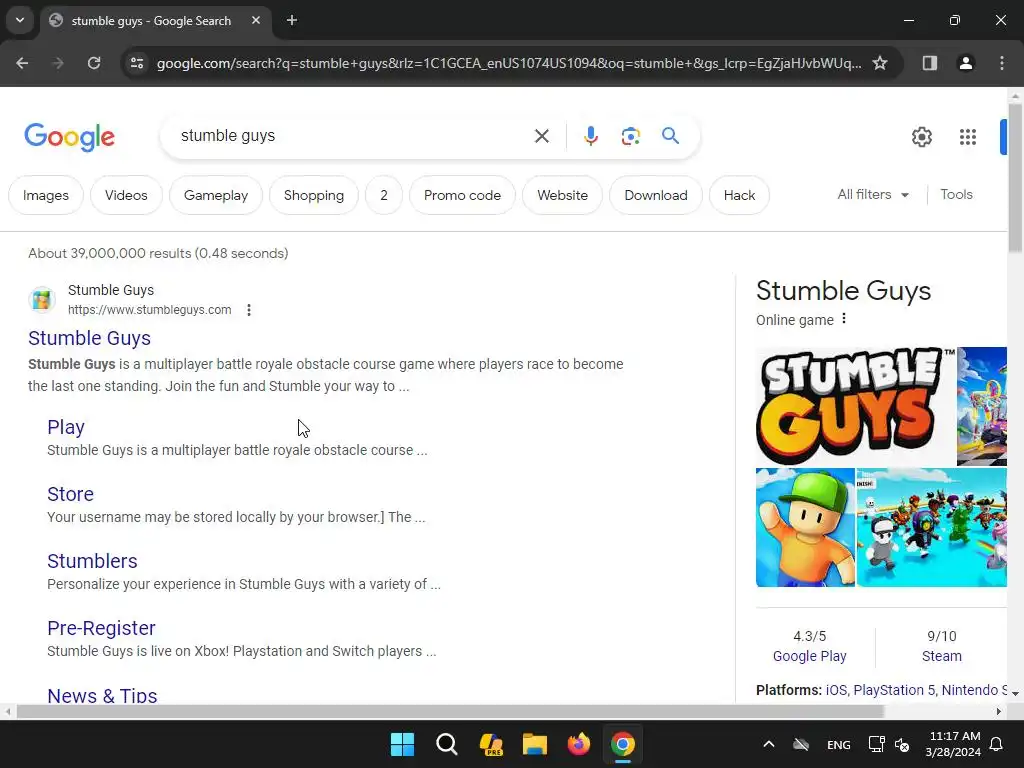Open Google apps grid icon
This screenshot has width=1024, height=768.
point(968,137)
